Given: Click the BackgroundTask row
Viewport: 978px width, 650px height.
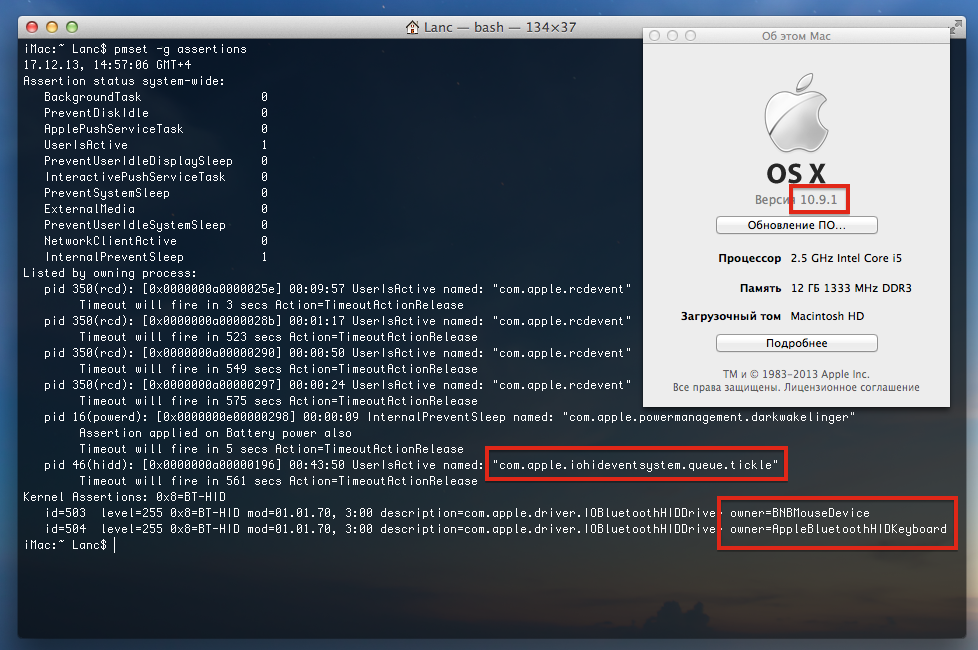Looking at the screenshot, I should [x=155, y=97].
